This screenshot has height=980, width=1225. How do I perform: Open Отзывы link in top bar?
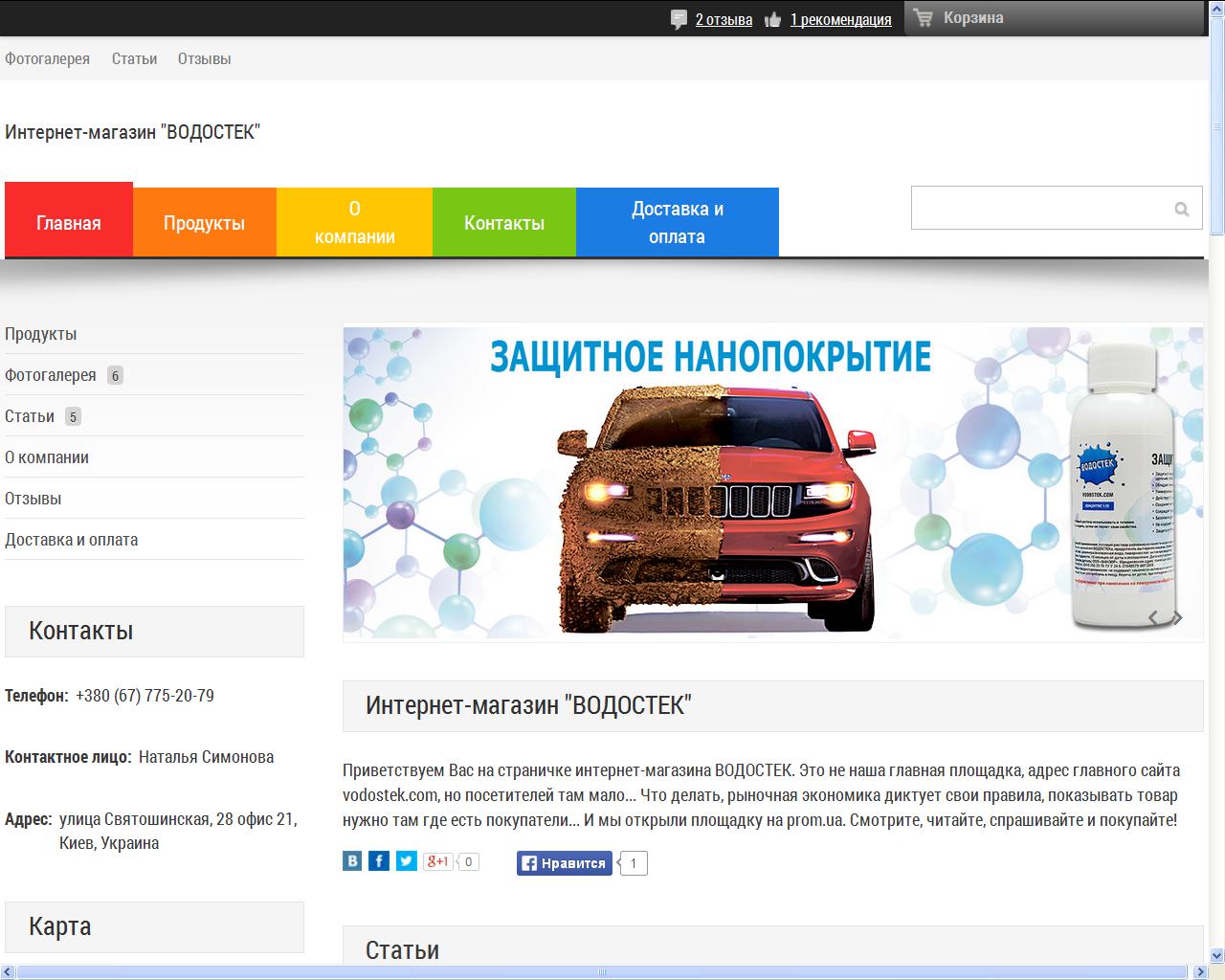click(204, 58)
